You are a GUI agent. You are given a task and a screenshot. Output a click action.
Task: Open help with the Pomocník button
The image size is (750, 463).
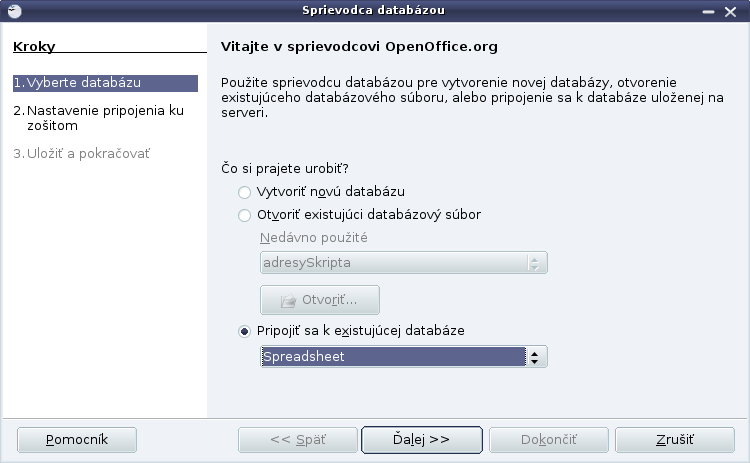click(x=77, y=440)
